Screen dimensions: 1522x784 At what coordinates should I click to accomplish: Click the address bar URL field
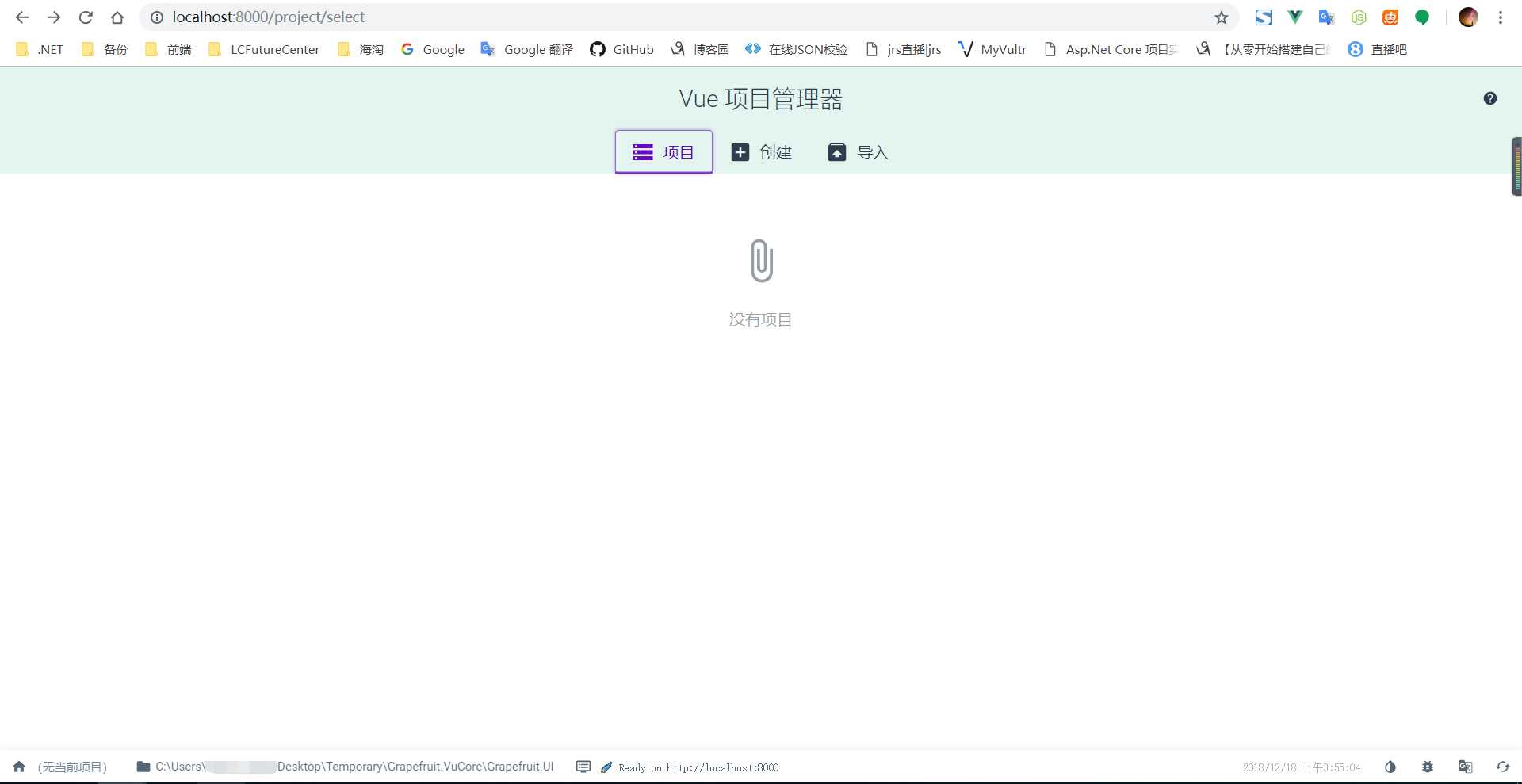point(682,17)
